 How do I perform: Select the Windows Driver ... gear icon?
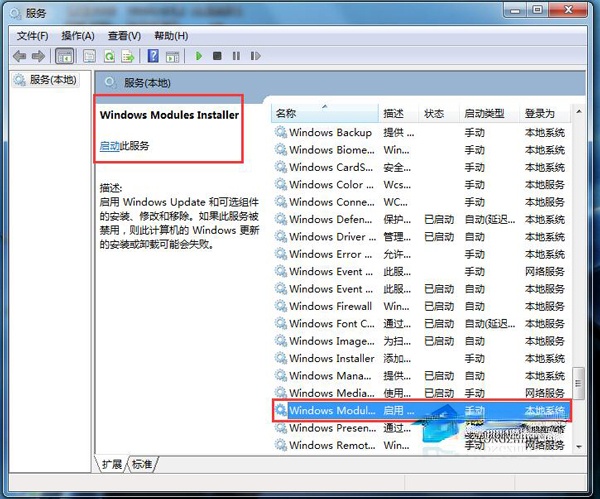280,236
